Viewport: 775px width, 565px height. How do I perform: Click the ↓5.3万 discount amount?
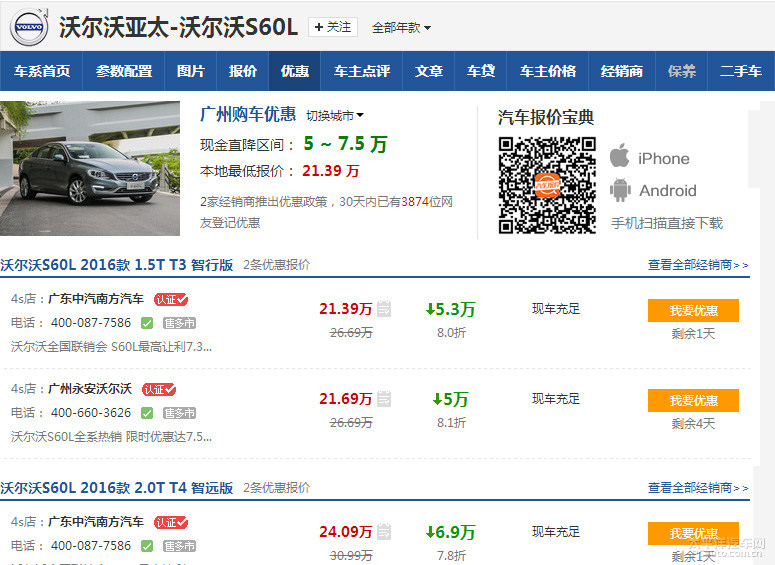pos(450,309)
